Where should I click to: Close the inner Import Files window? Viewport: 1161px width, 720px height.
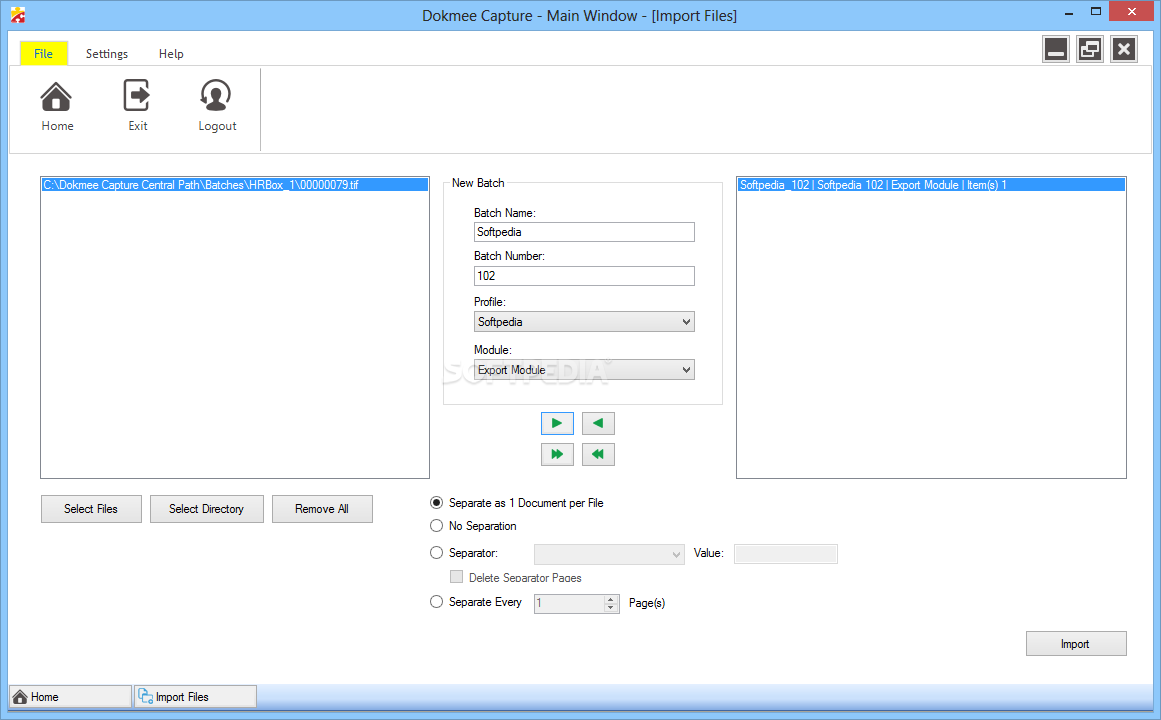point(1124,50)
